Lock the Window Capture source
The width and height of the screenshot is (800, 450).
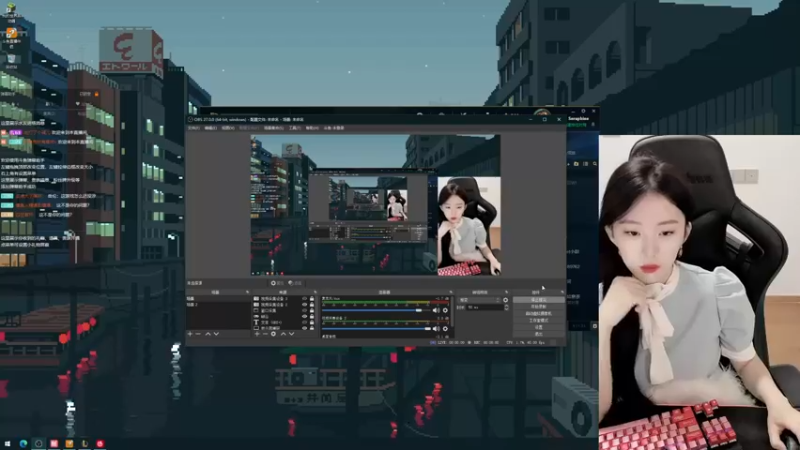(x=312, y=310)
